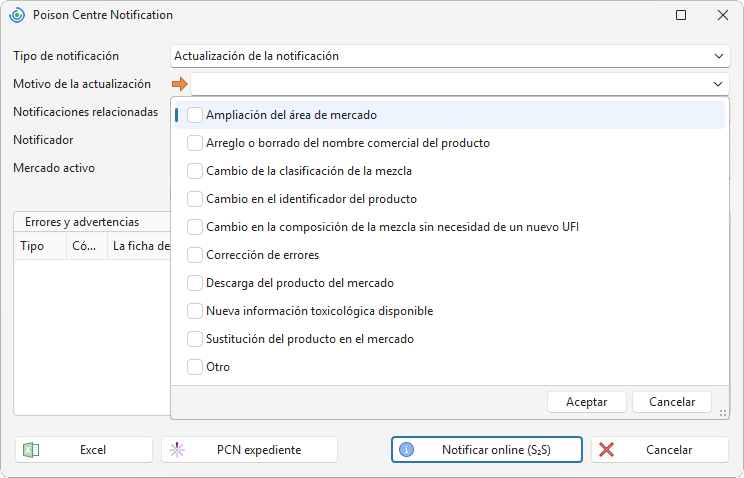Click Cancelar inside the dropdown popup
Viewport: 744px width, 478px height.
coord(672,402)
